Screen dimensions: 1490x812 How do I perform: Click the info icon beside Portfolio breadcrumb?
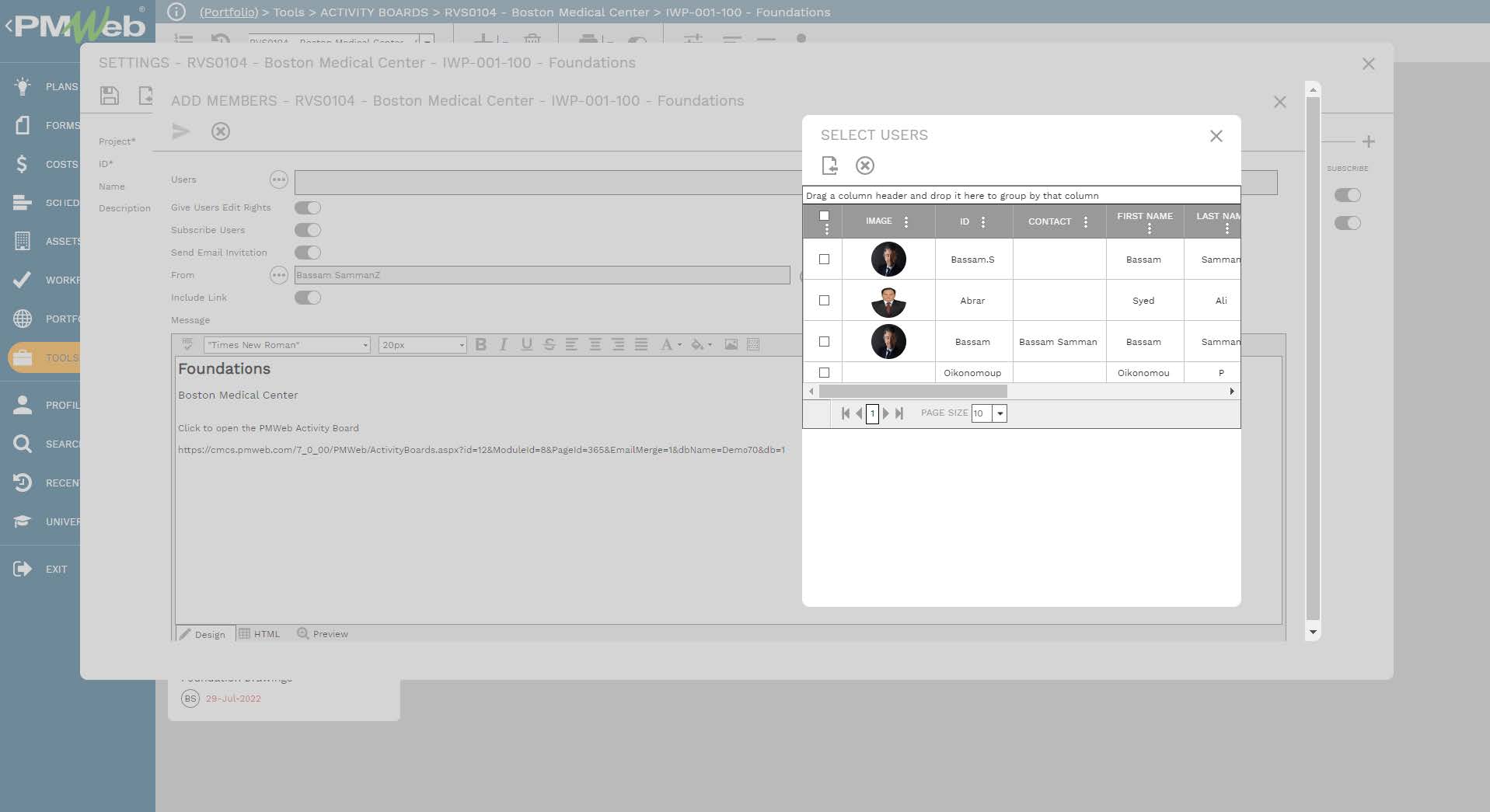point(176,12)
